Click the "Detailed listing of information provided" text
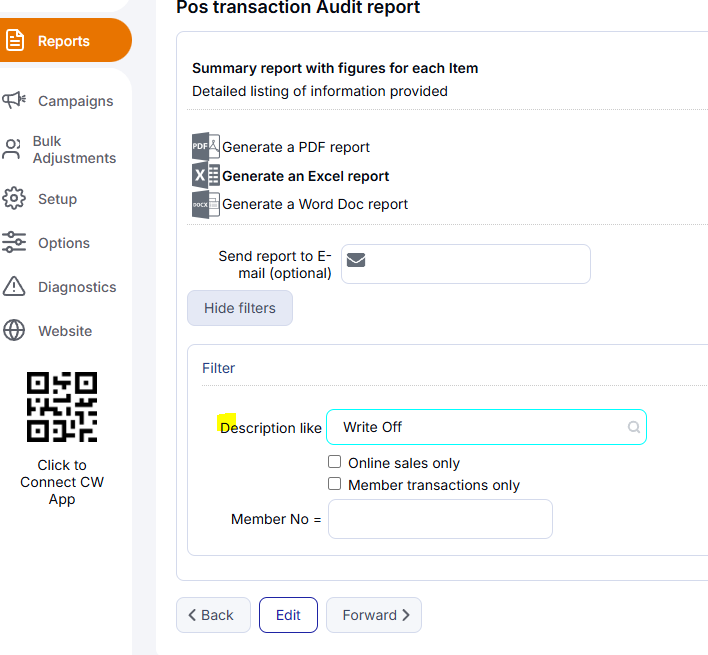708x655 pixels. tap(320, 91)
